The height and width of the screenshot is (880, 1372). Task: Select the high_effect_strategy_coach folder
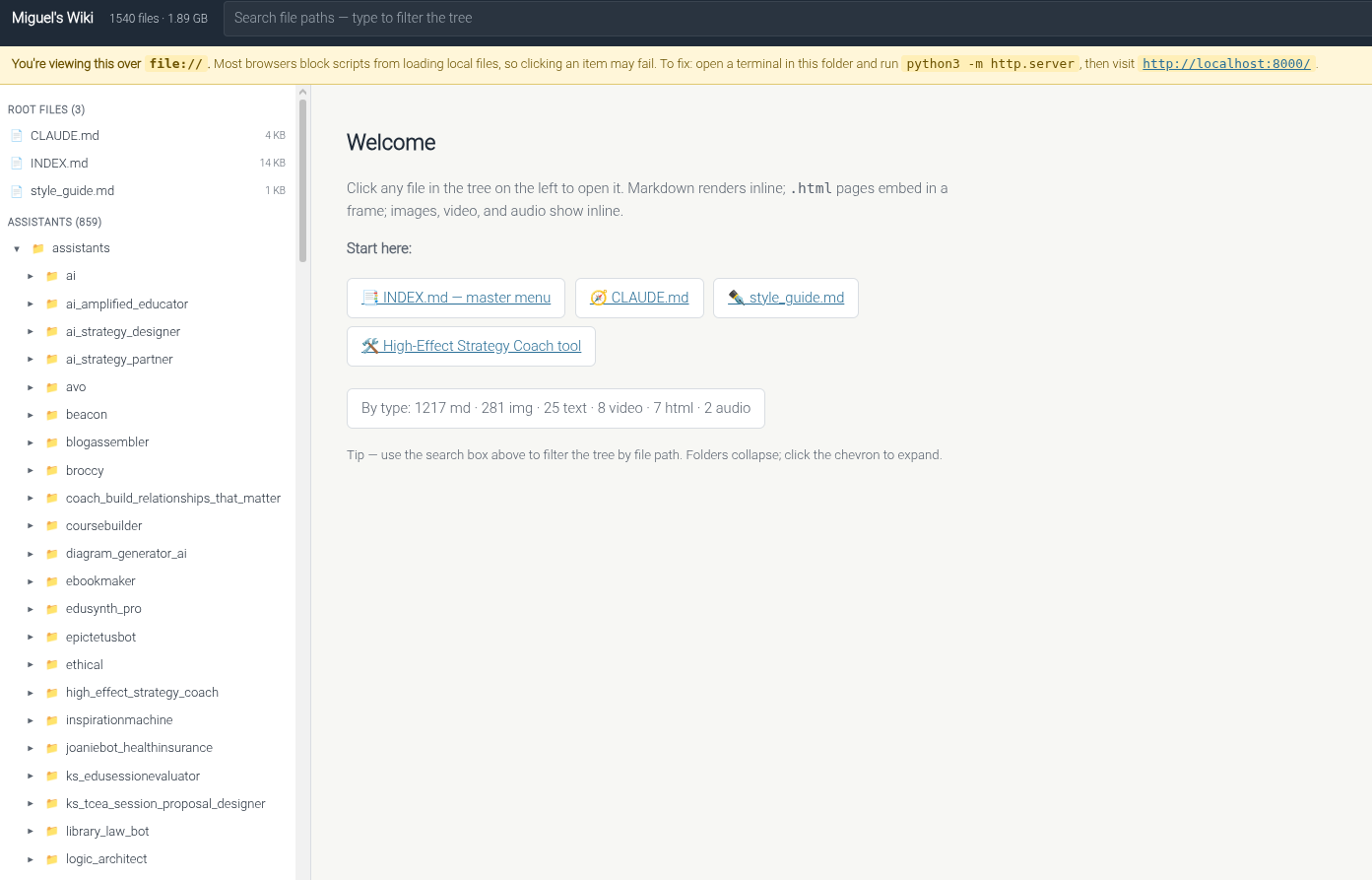[x=142, y=693]
